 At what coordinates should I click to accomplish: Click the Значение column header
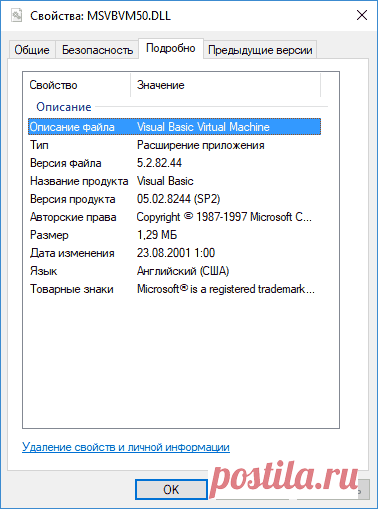[x=225, y=85]
